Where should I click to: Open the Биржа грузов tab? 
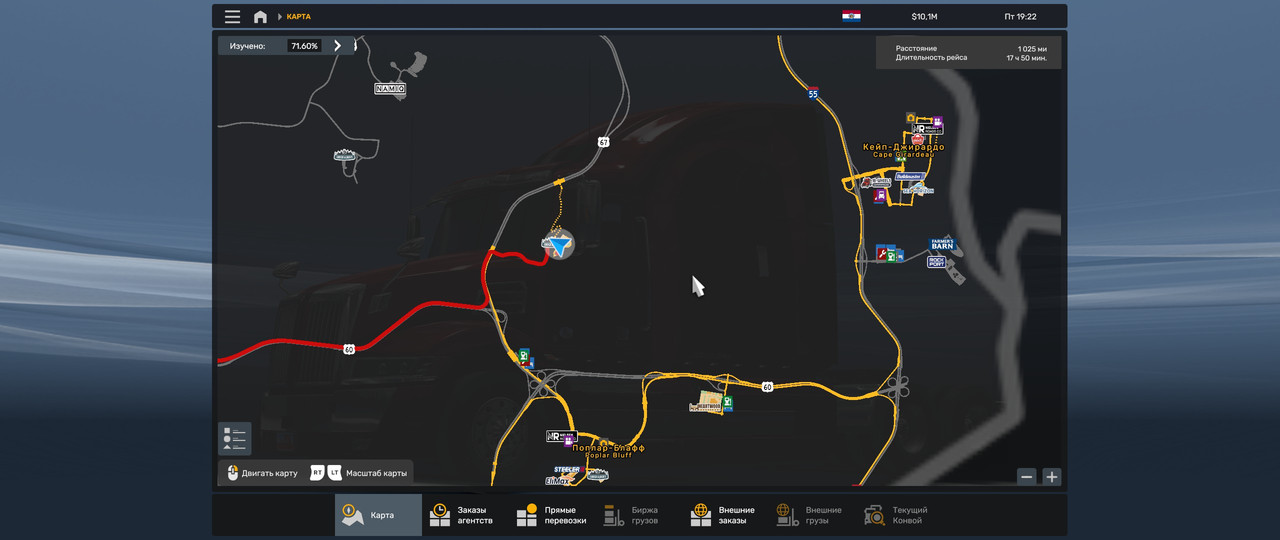coord(638,515)
